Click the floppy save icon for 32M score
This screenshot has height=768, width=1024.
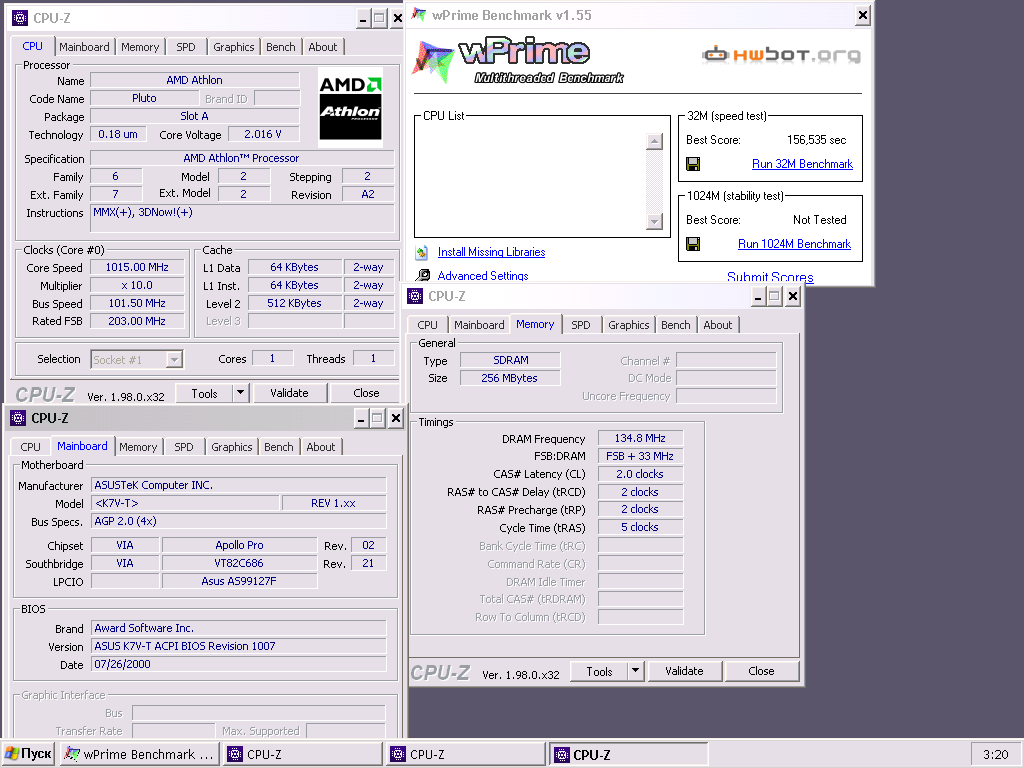point(693,164)
